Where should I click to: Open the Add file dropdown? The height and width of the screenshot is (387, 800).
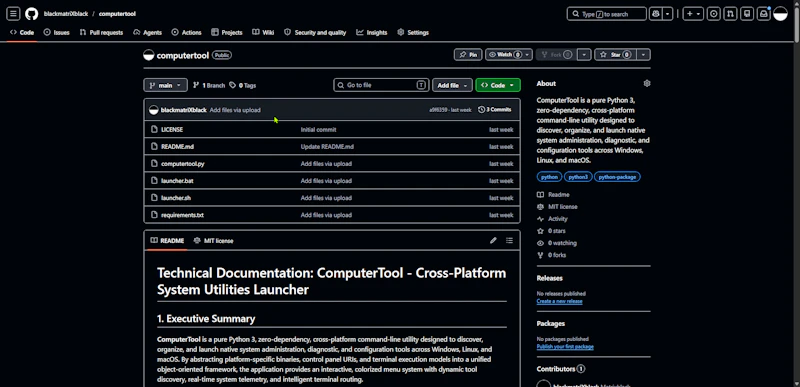tap(452, 85)
